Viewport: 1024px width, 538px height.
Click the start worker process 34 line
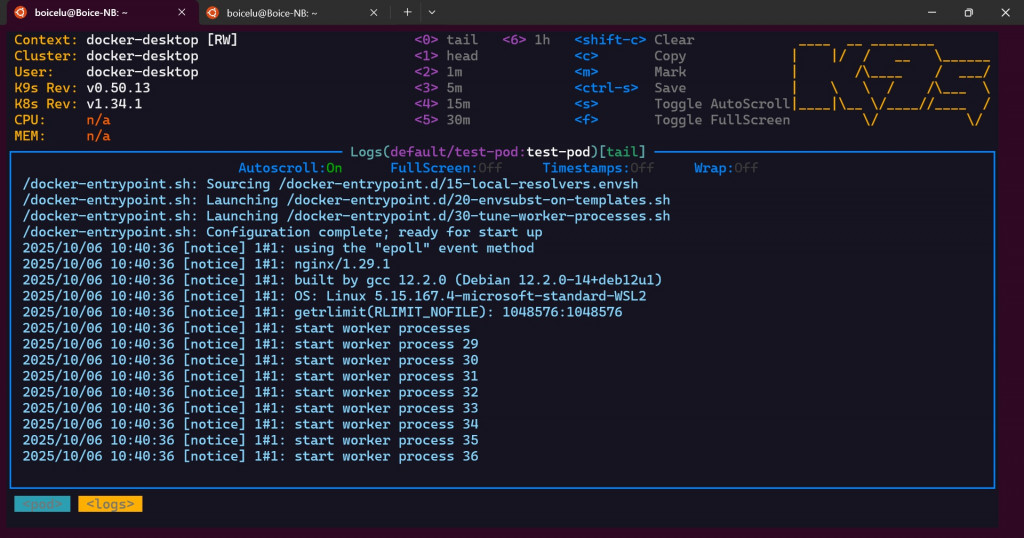pos(250,424)
